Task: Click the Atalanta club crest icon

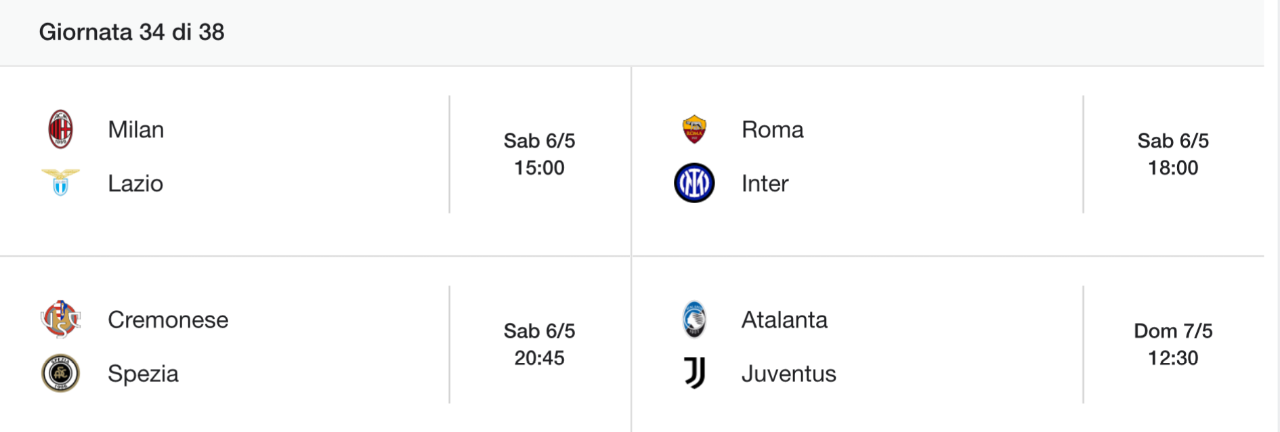Action: [x=694, y=319]
